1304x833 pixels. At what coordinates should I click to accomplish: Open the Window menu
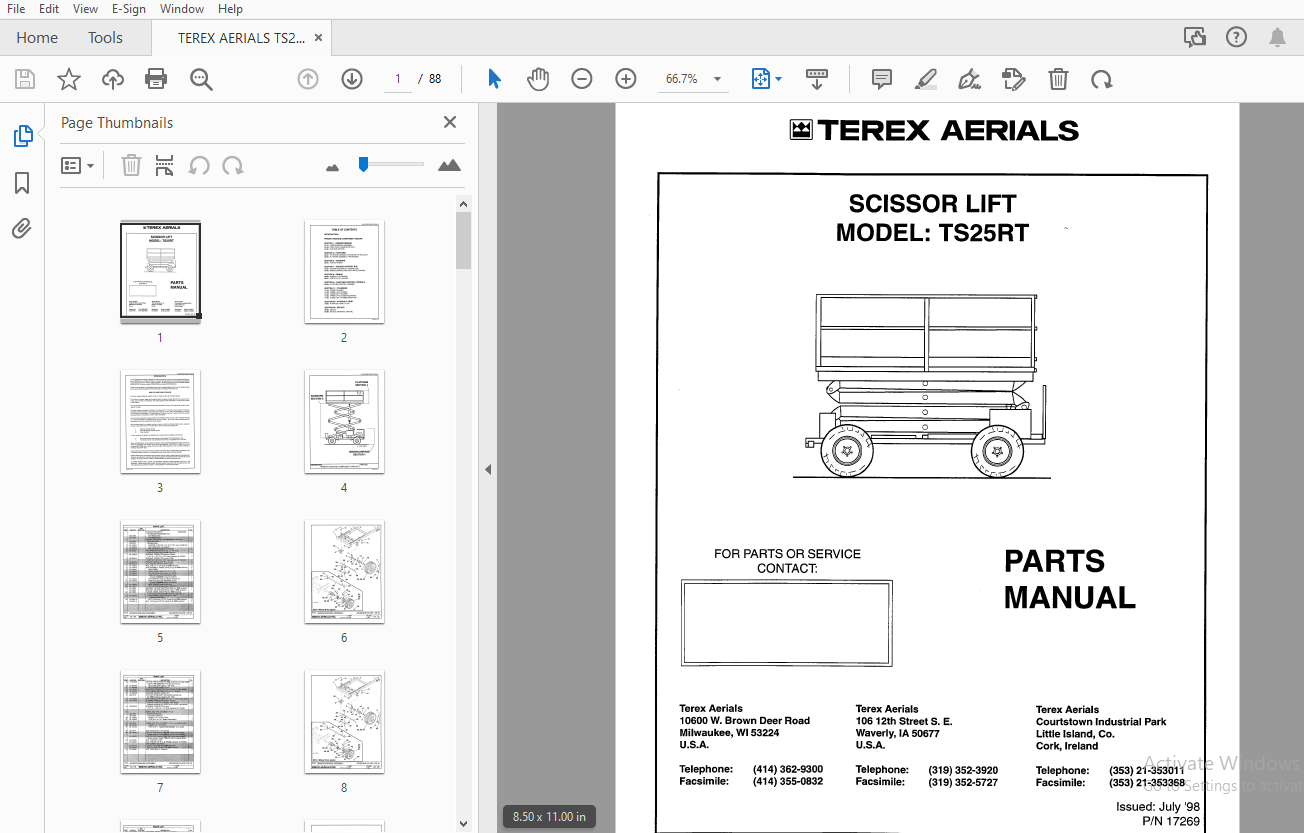click(x=182, y=9)
